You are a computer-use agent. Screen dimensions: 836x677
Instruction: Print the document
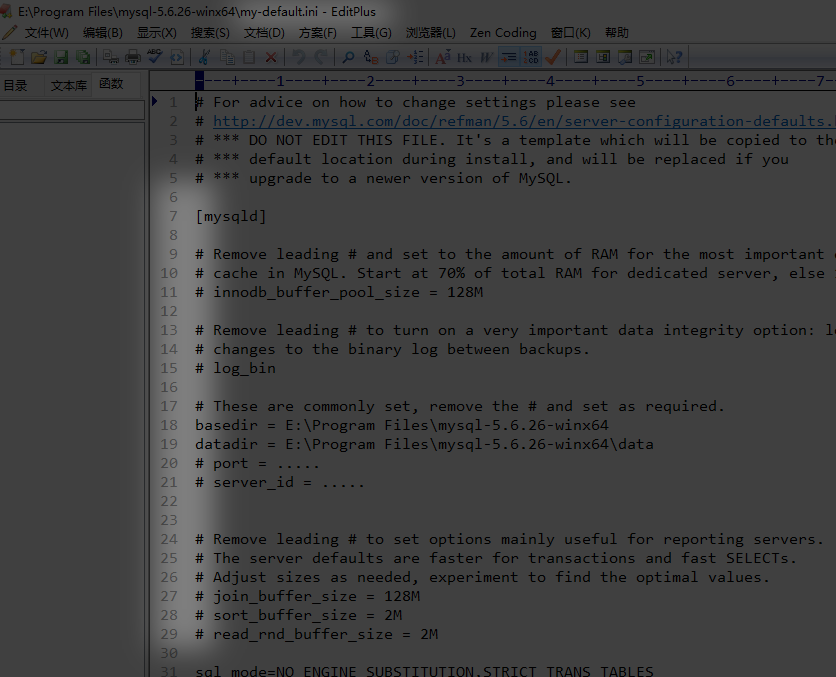133,57
